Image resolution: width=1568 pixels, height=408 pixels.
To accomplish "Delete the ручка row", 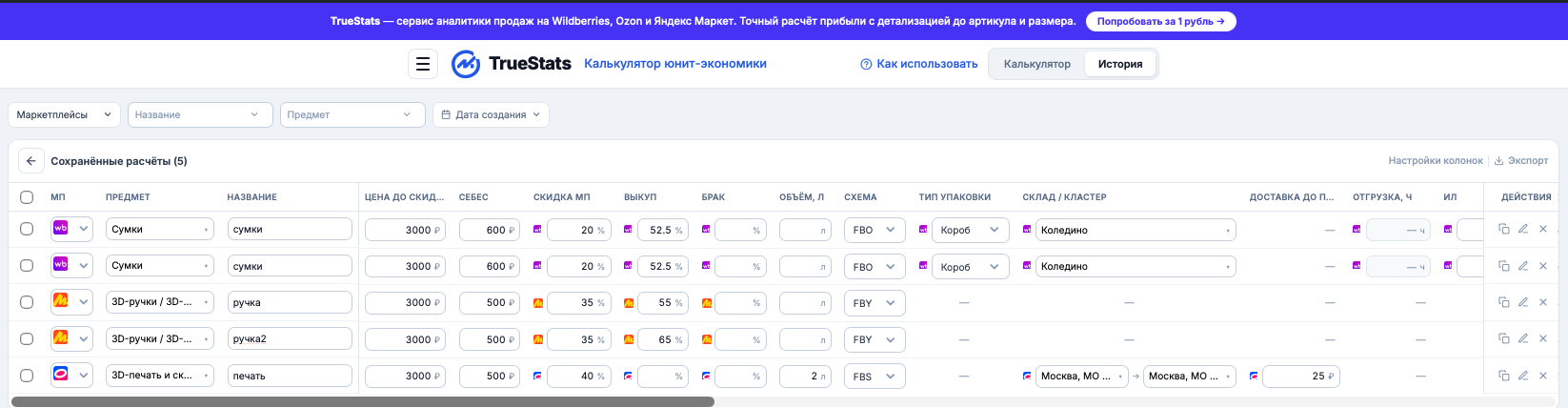I will click(1543, 302).
